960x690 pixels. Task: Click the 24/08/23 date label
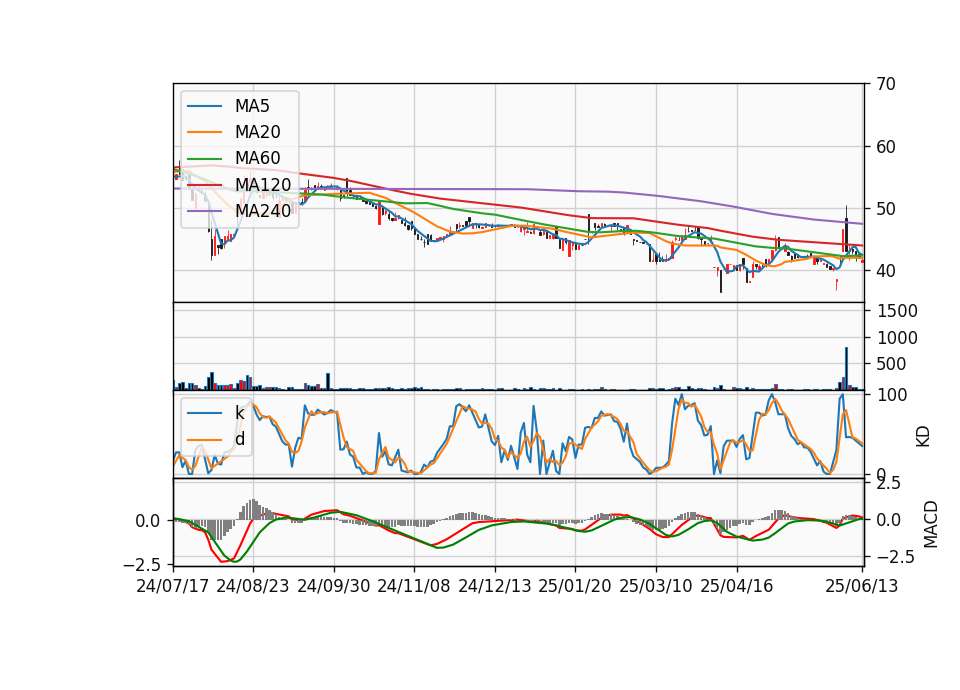253,586
